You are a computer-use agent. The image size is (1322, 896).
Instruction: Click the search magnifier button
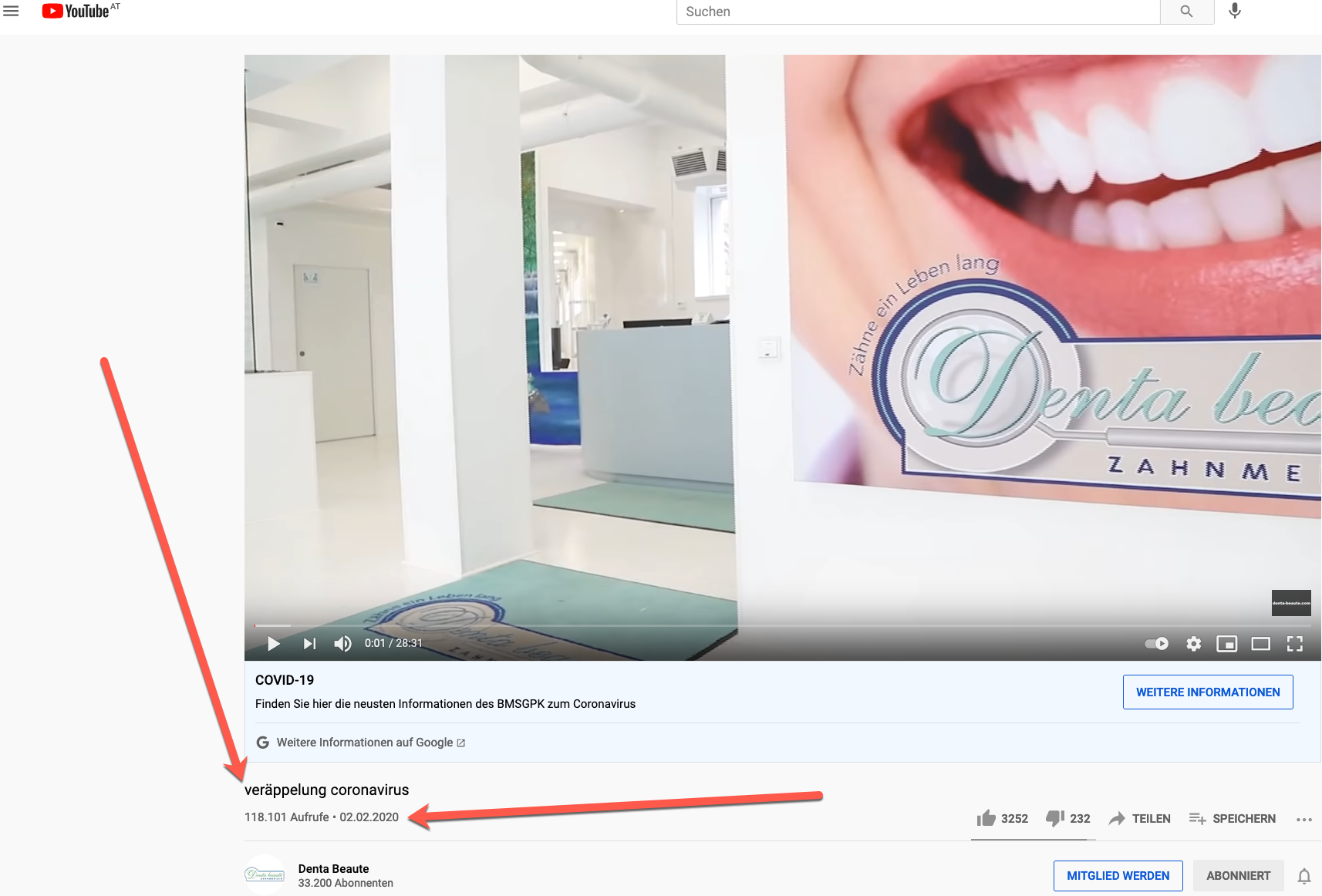(1186, 12)
